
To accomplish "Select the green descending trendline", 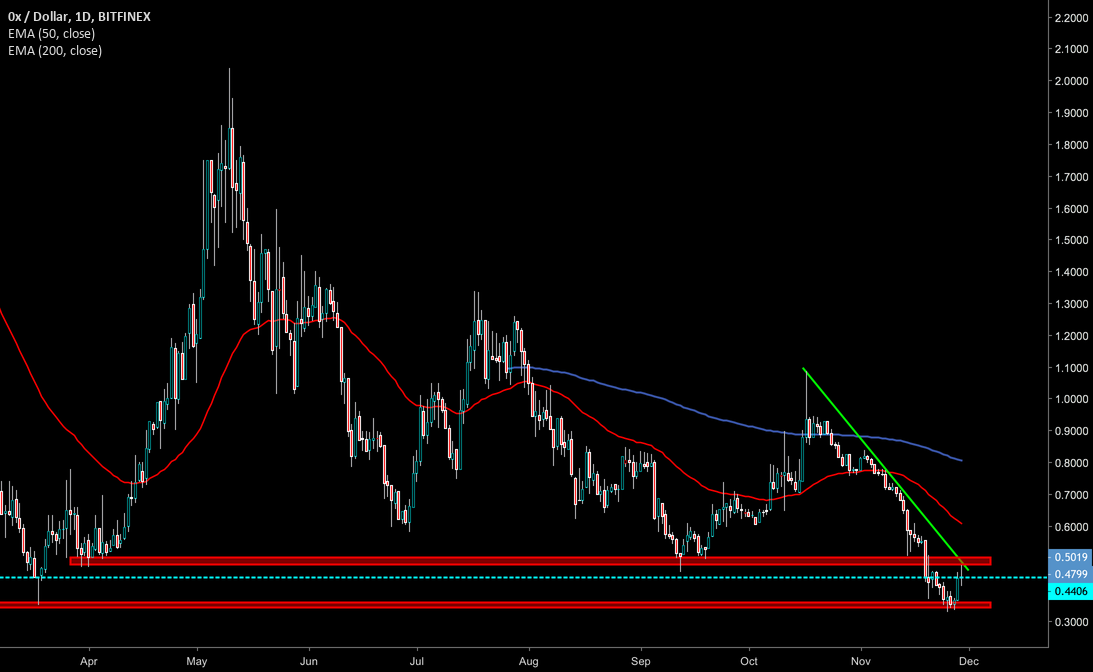I will 884,467.
